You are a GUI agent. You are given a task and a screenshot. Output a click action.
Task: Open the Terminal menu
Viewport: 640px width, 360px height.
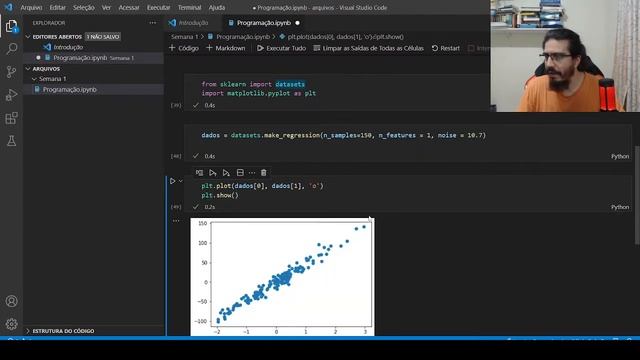pos(189,7)
